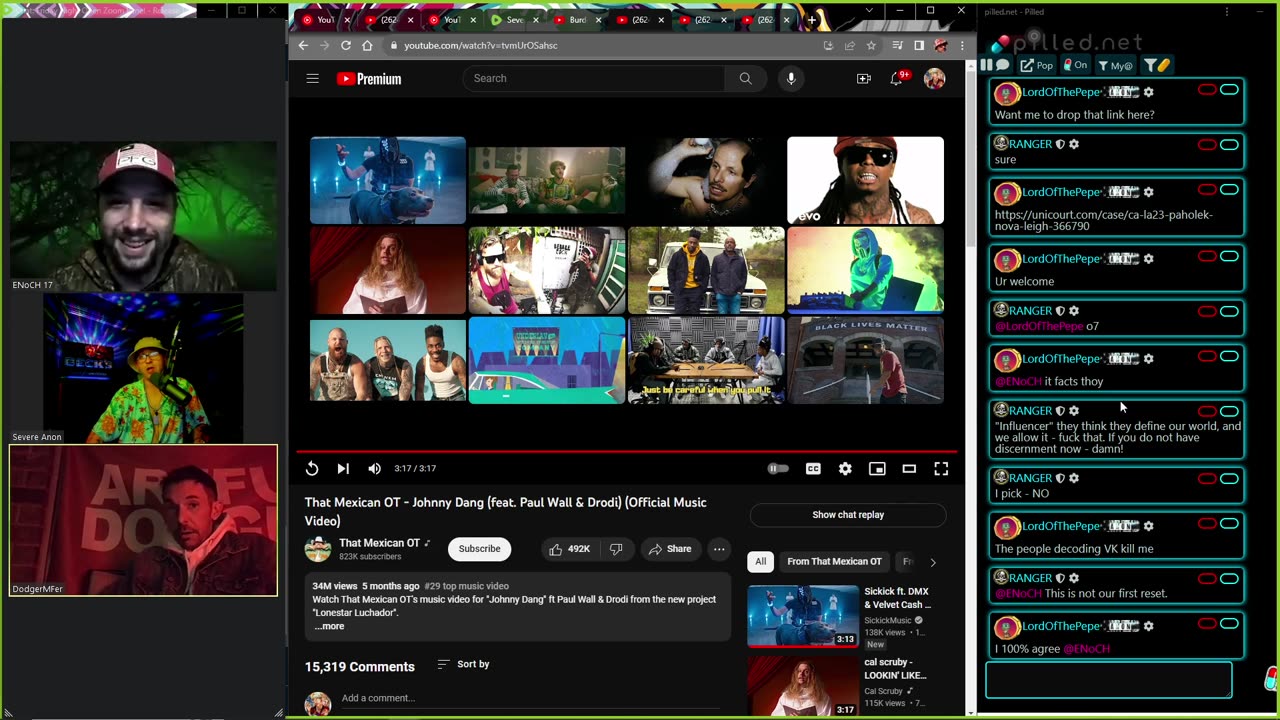Screen dimensions: 1280x720
Task: Open the YouTube hamburger guide menu
Action: [x=312, y=78]
